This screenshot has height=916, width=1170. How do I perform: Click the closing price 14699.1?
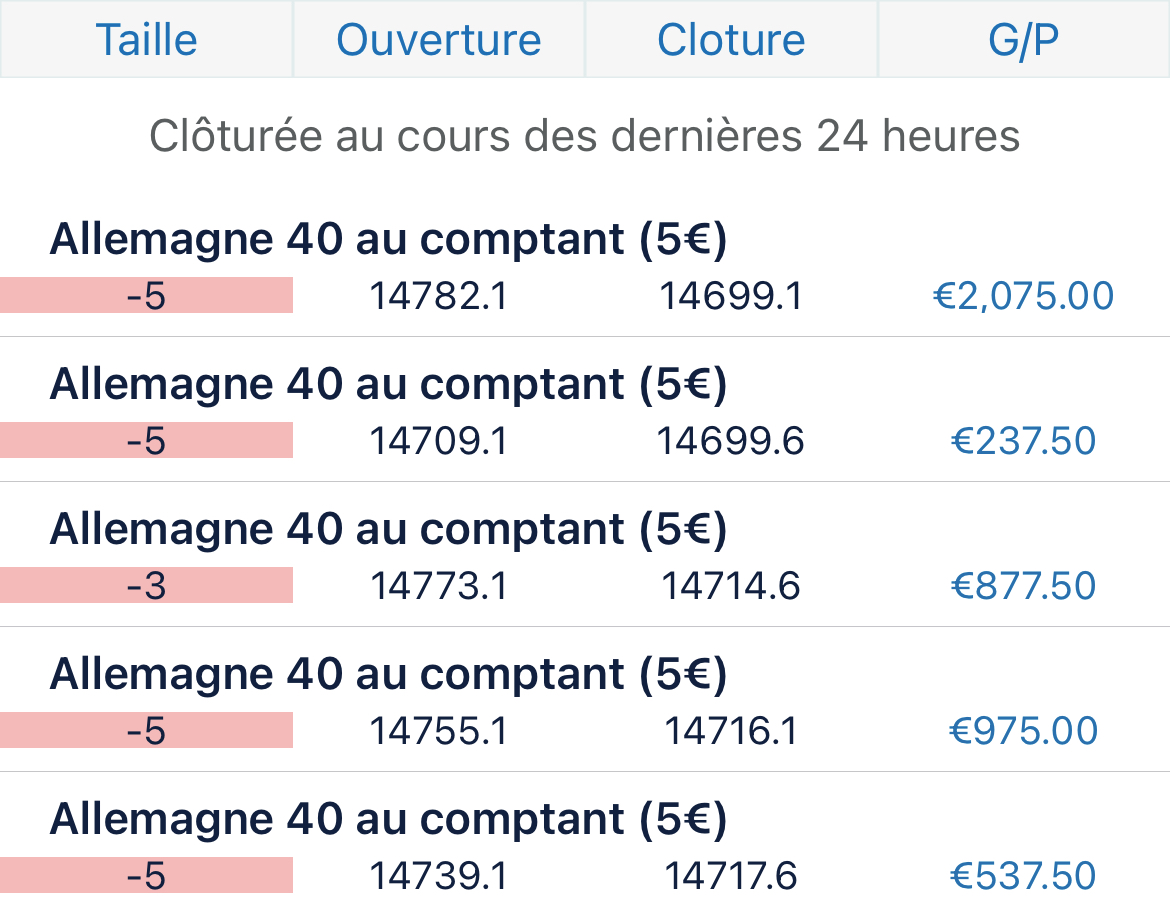(730, 296)
